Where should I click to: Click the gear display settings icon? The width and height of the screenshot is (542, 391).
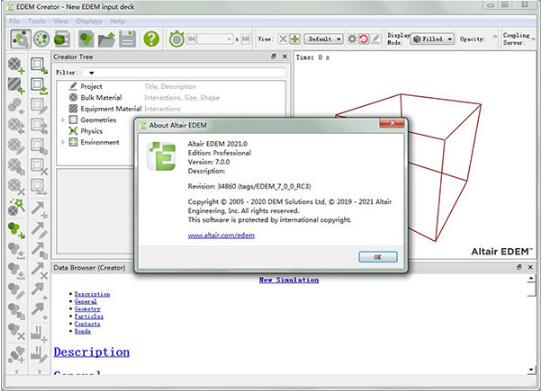click(352, 39)
